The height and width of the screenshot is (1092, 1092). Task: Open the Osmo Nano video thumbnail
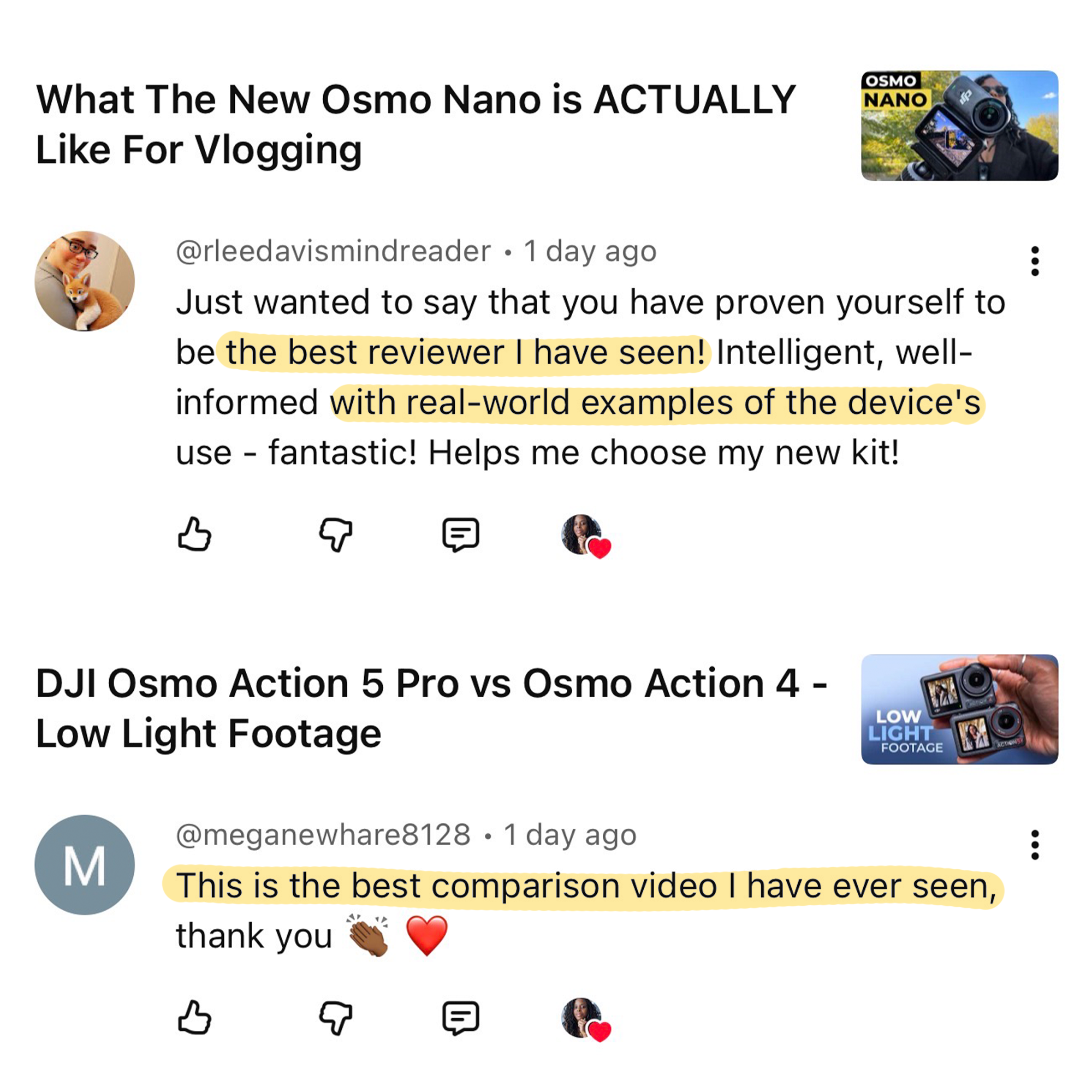pyautogui.click(x=959, y=126)
